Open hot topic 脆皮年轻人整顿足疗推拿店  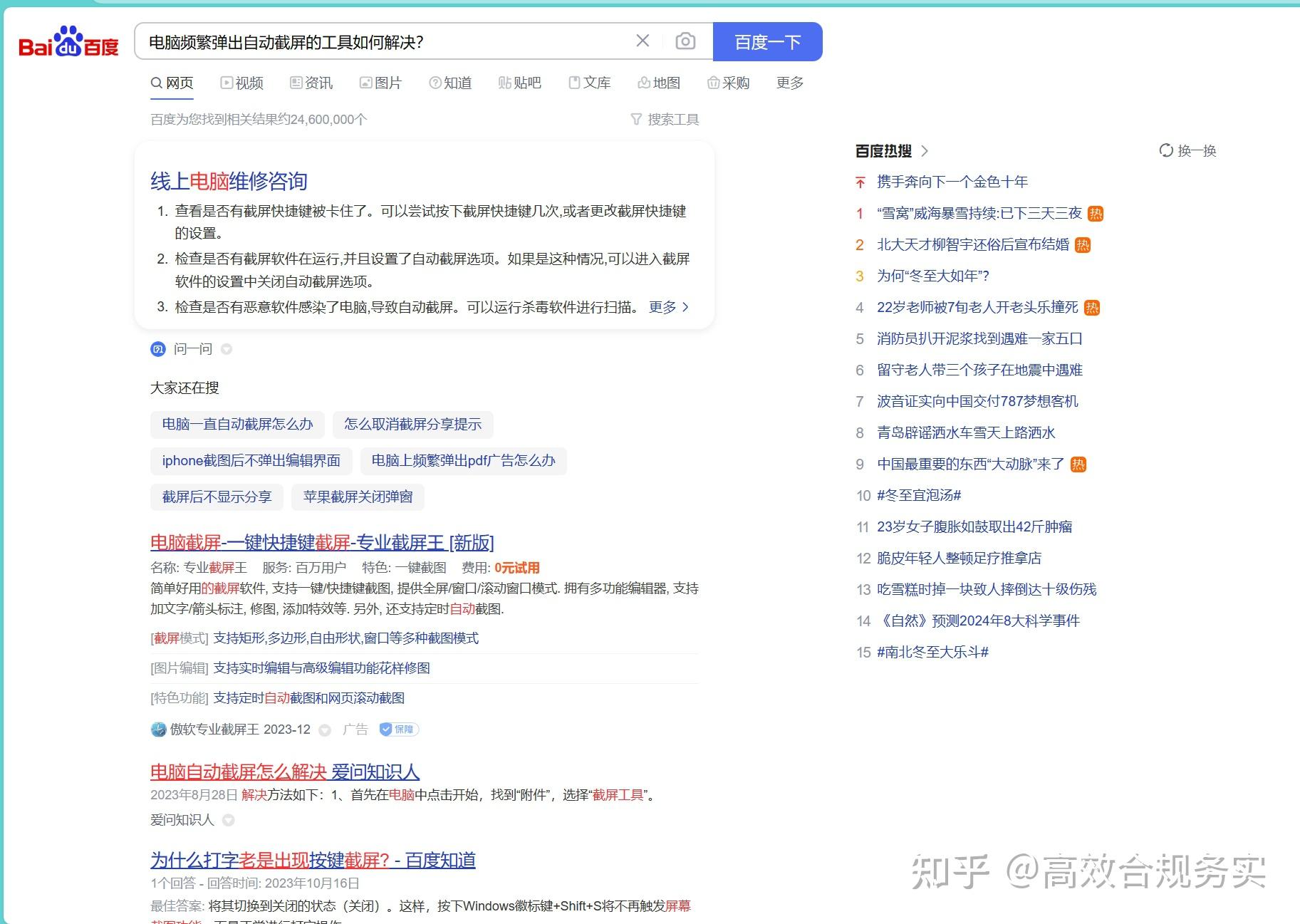click(x=959, y=558)
